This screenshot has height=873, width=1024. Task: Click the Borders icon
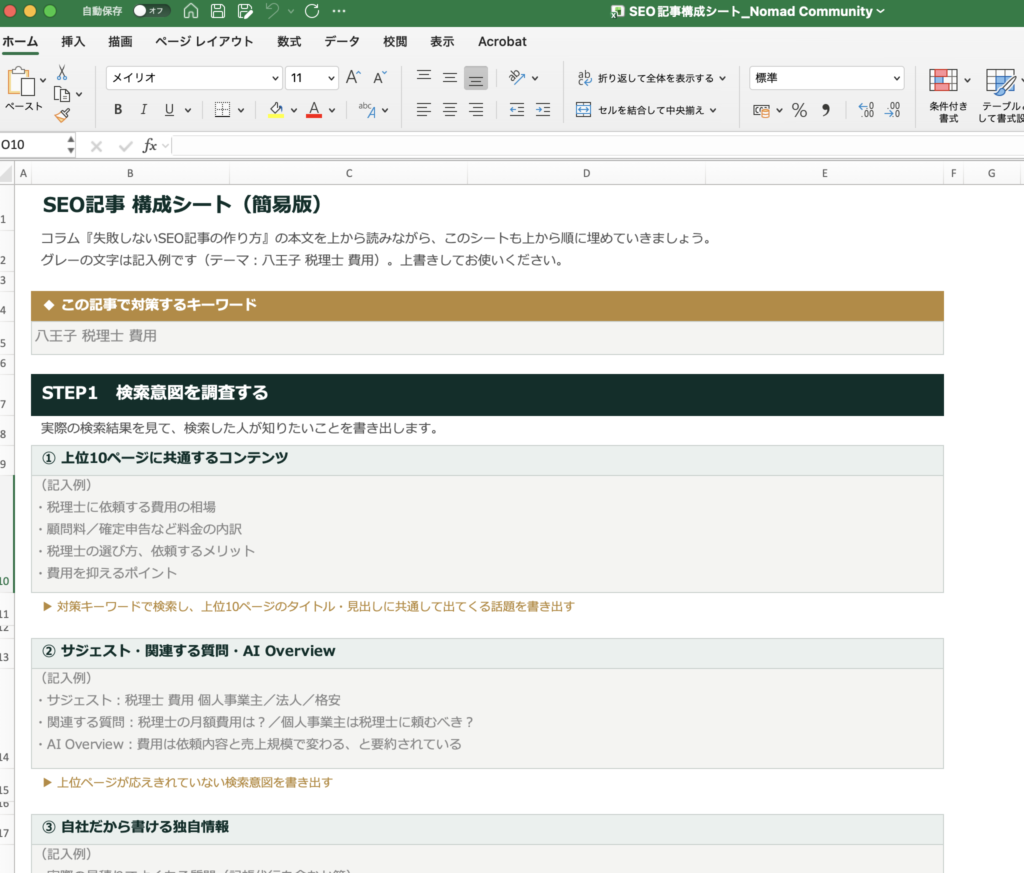tap(222, 110)
